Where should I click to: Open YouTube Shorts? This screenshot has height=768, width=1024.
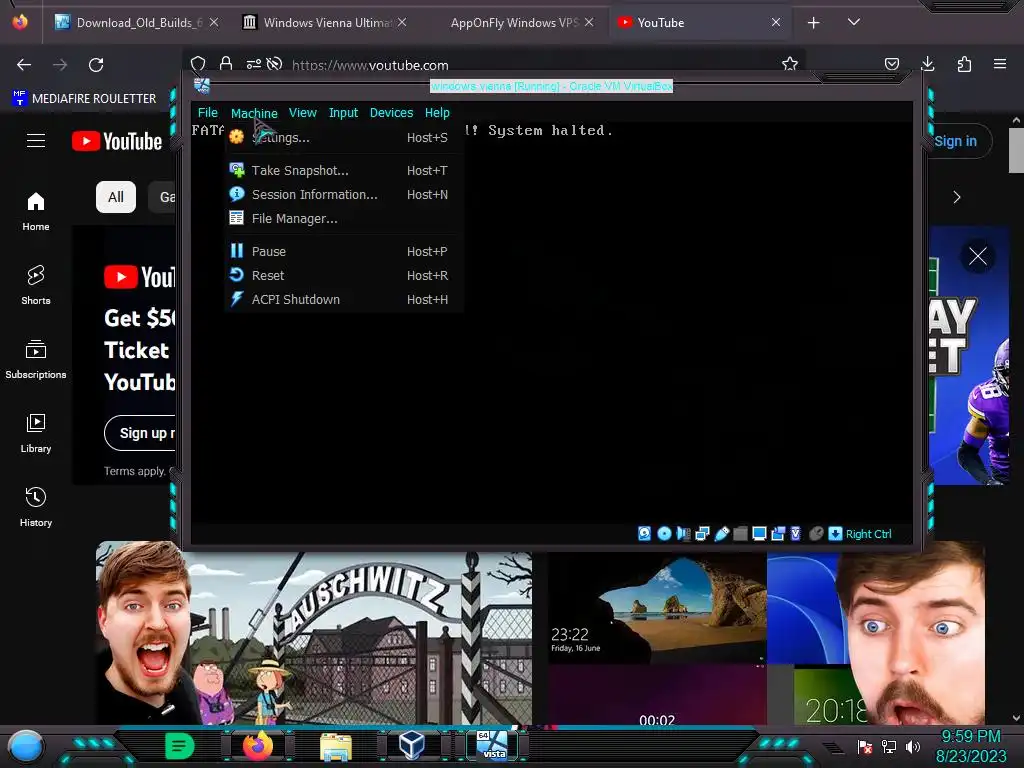(36, 285)
